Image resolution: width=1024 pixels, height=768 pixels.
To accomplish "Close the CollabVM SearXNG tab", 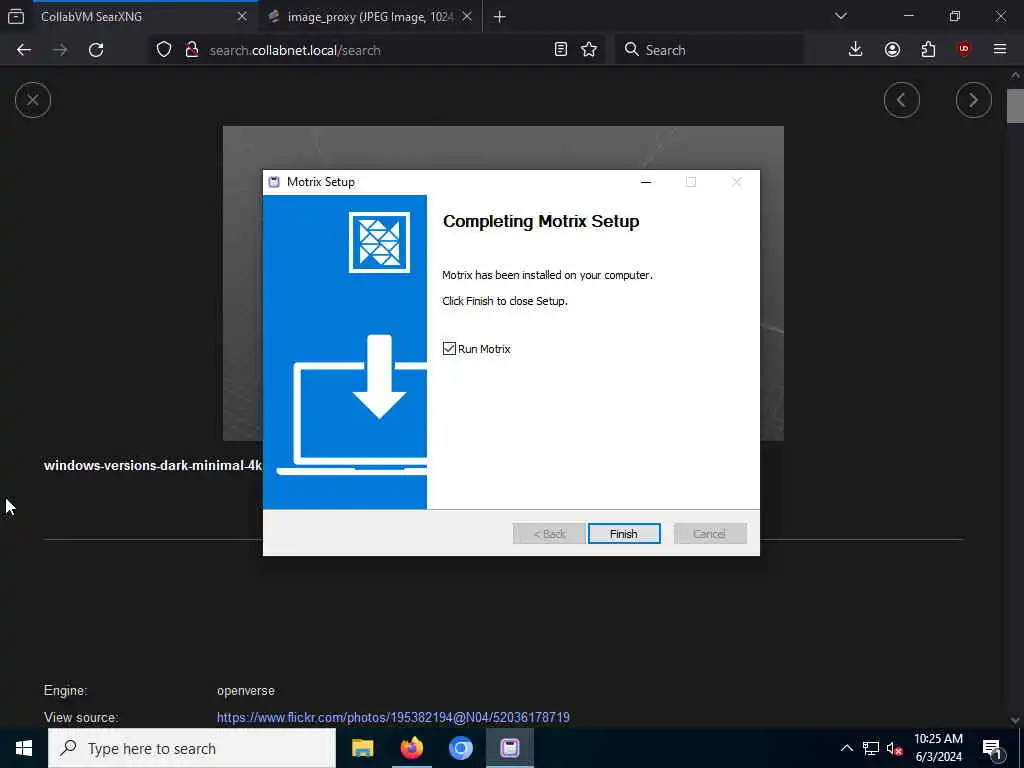I will pos(242,17).
